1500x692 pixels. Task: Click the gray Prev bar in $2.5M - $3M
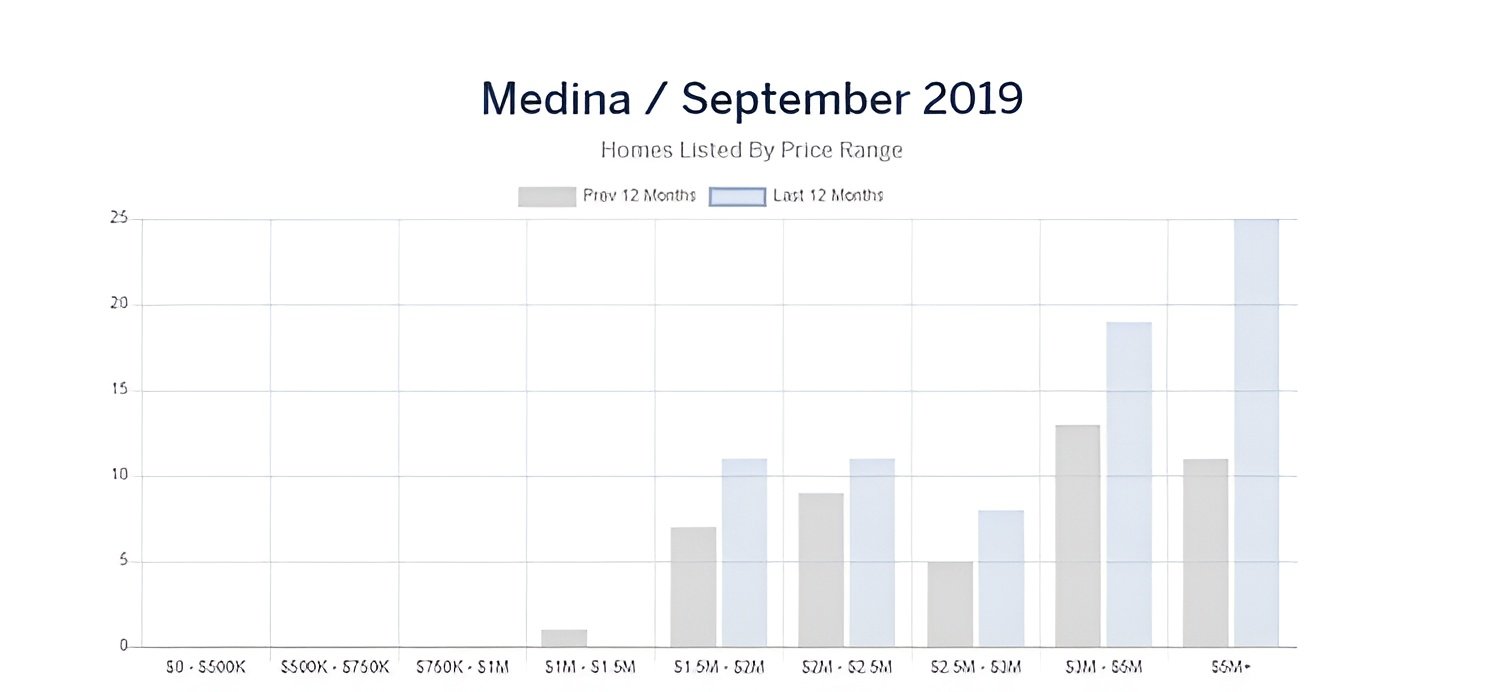pyautogui.click(x=949, y=604)
